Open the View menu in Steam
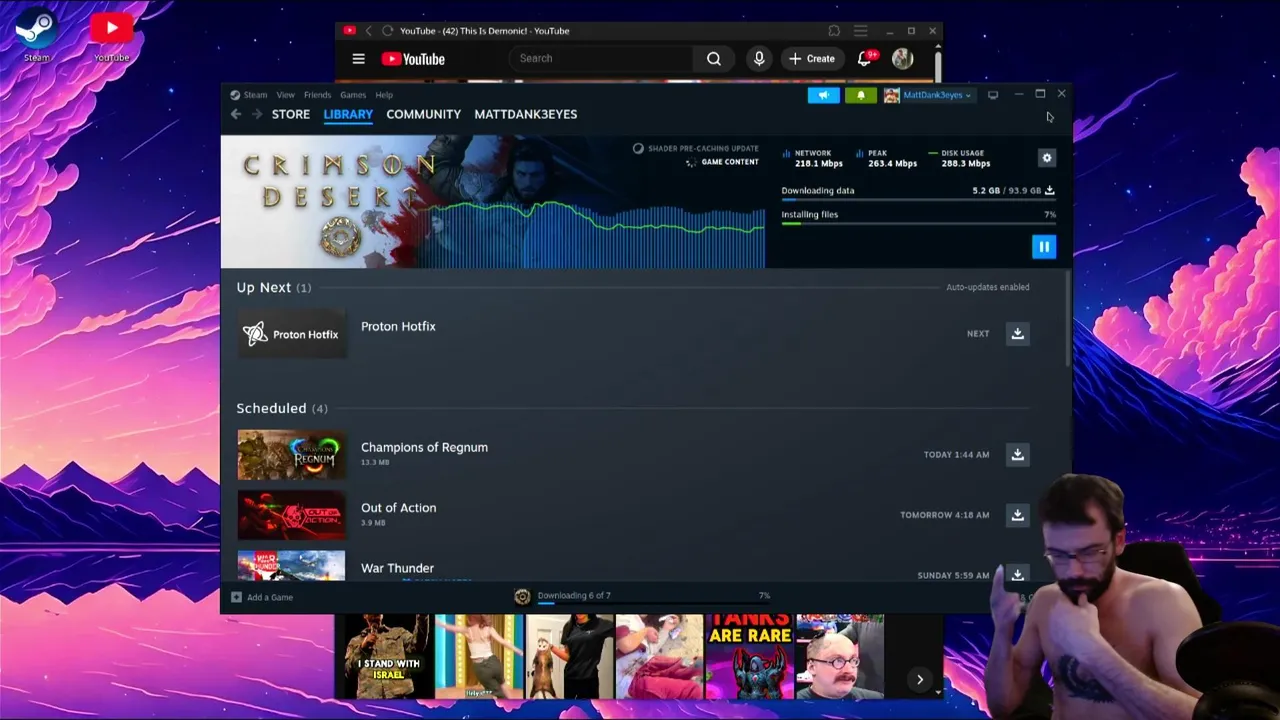Screen dimensions: 1280x720 [285, 95]
